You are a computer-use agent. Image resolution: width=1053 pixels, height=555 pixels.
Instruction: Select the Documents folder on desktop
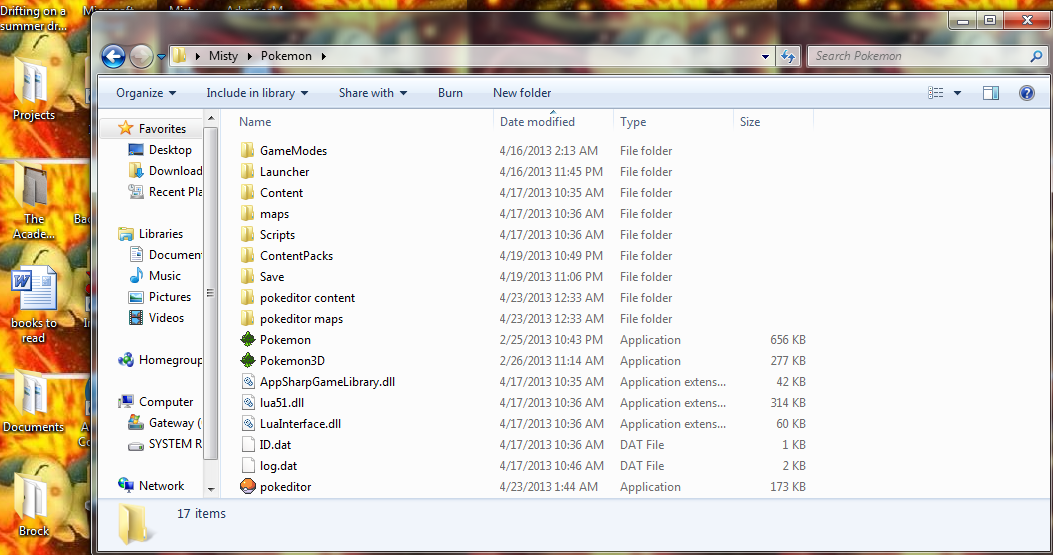[34, 400]
